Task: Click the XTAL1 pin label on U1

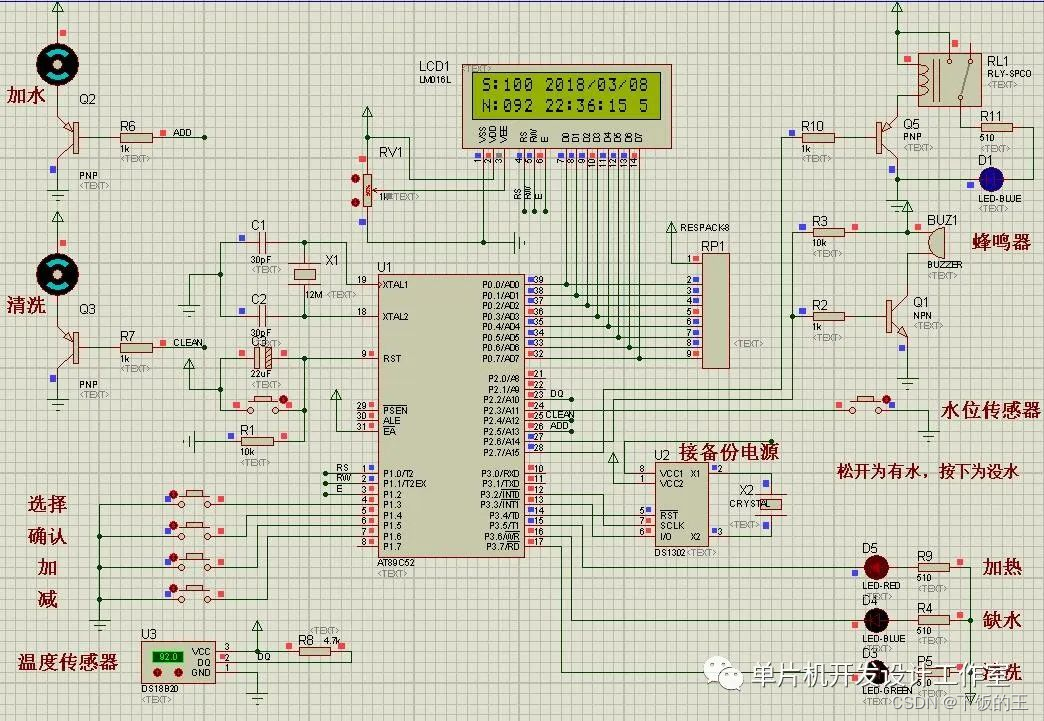Action: (x=395, y=285)
